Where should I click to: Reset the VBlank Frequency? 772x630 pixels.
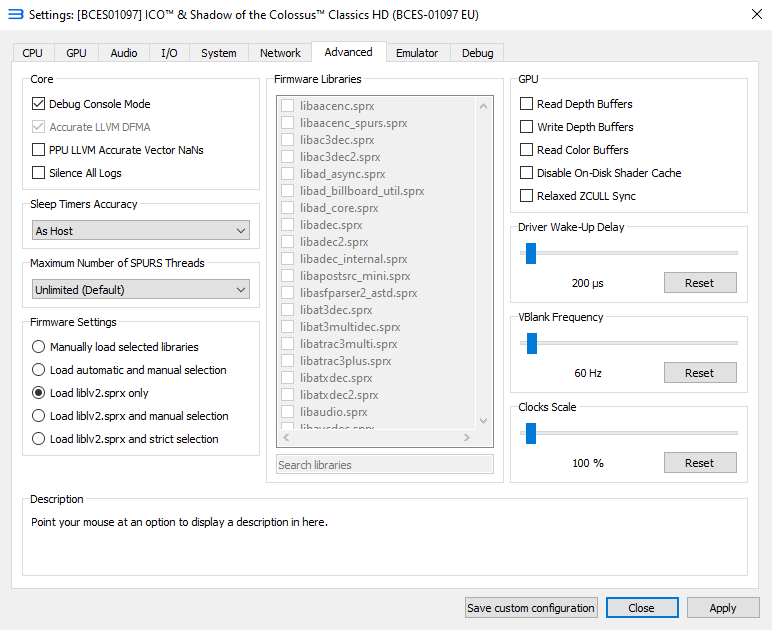(x=700, y=373)
